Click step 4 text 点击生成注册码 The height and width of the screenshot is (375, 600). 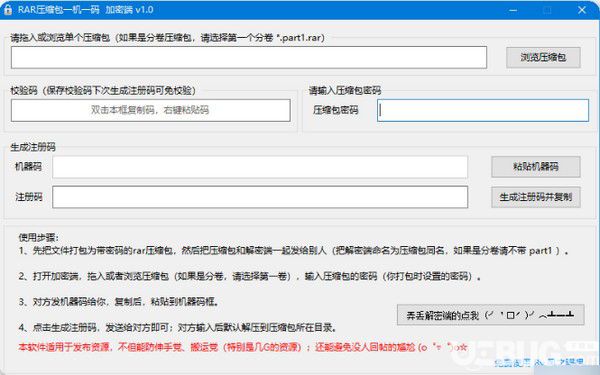pyautogui.click(x=178, y=328)
